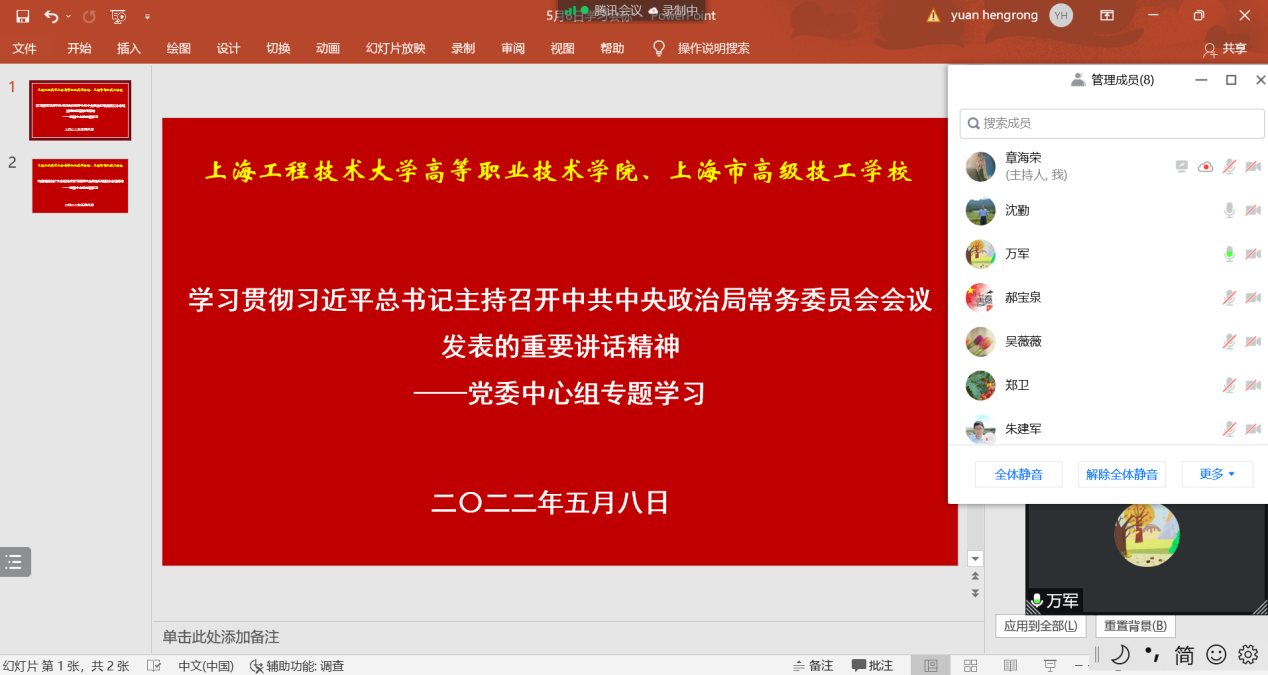Open the Undo history dropdown arrow
Screen dimensions: 1268x675
click(x=68, y=16)
